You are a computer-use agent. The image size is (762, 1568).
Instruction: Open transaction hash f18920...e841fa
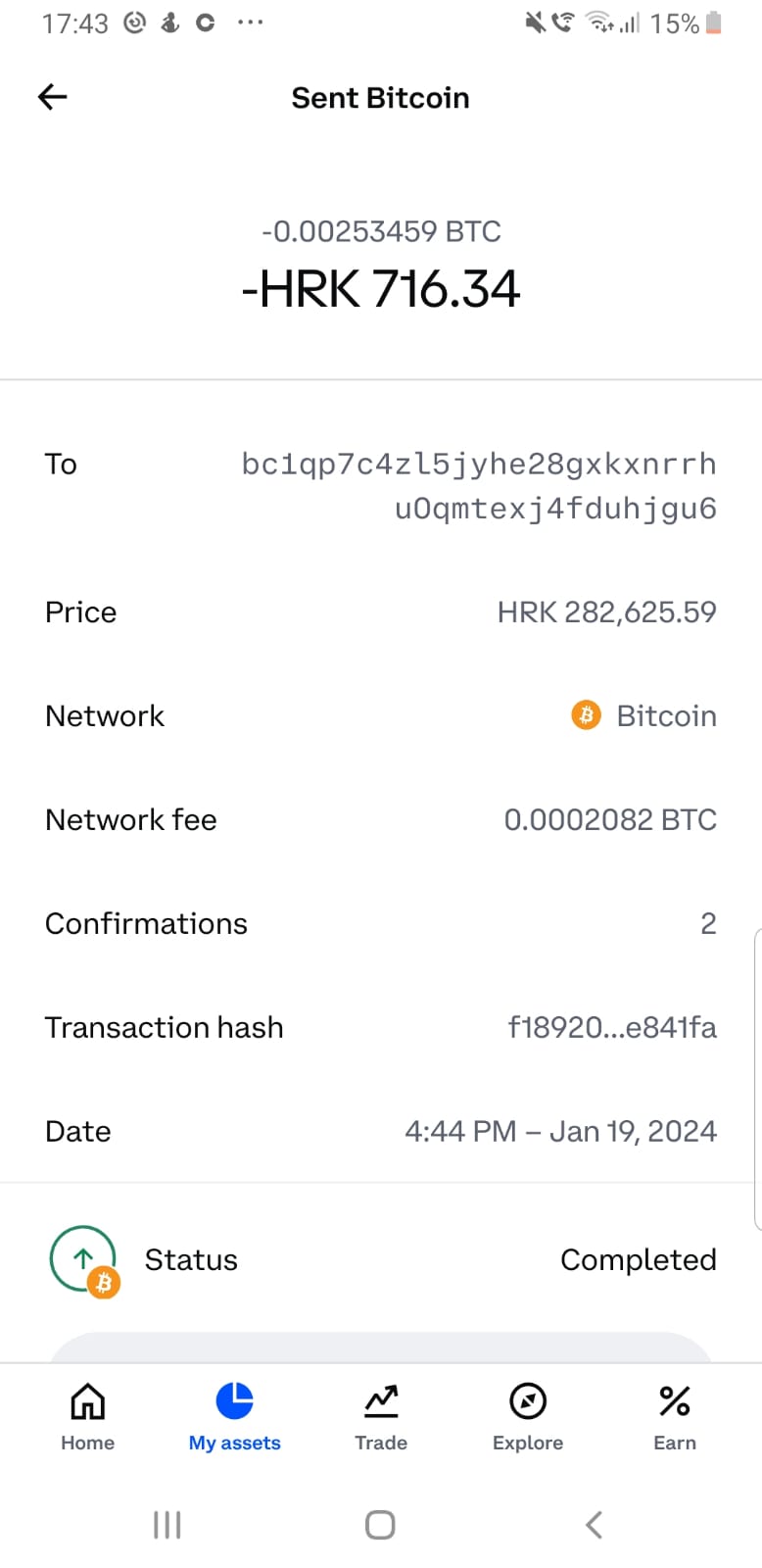[x=612, y=1027]
